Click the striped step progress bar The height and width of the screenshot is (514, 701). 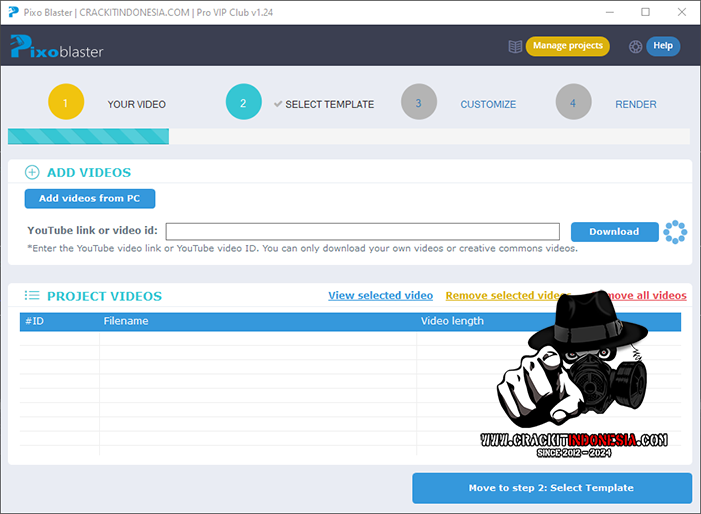pyautogui.click(x=88, y=137)
